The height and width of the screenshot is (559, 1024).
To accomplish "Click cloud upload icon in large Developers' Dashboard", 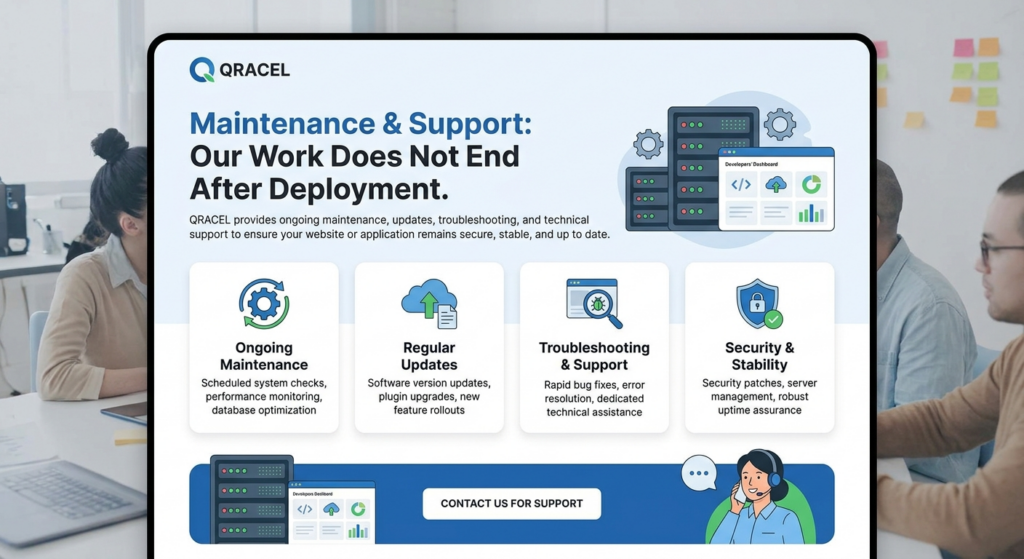I will (x=776, y=185).
